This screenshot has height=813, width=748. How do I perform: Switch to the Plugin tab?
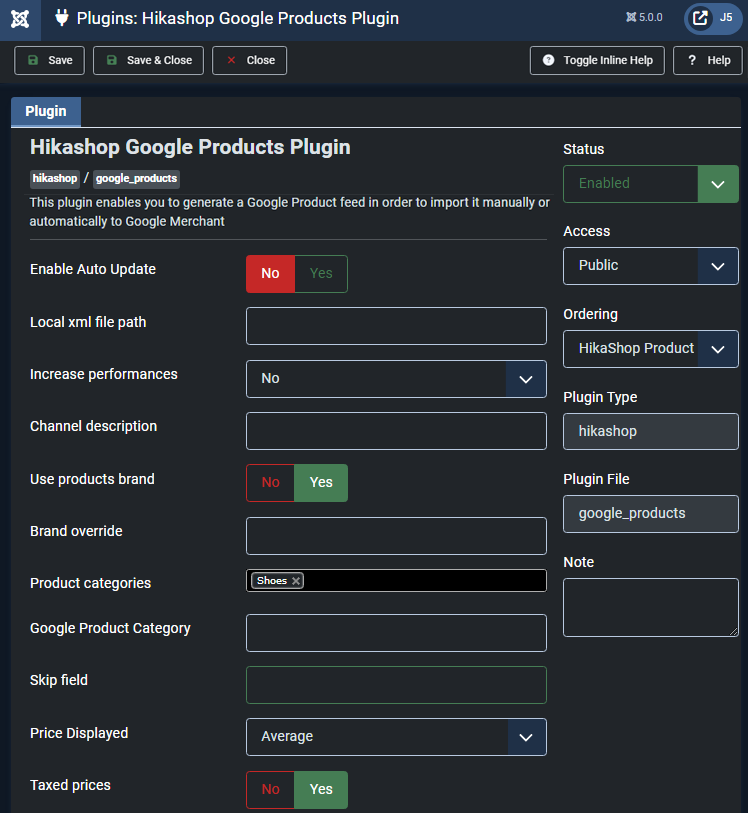[46, 111]
